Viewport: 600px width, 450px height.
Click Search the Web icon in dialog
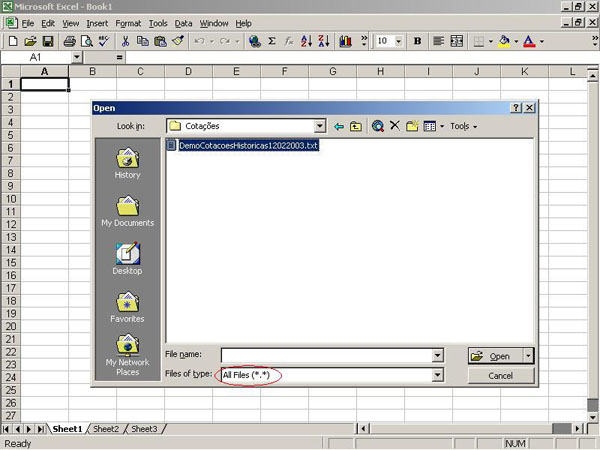[377, 126]
